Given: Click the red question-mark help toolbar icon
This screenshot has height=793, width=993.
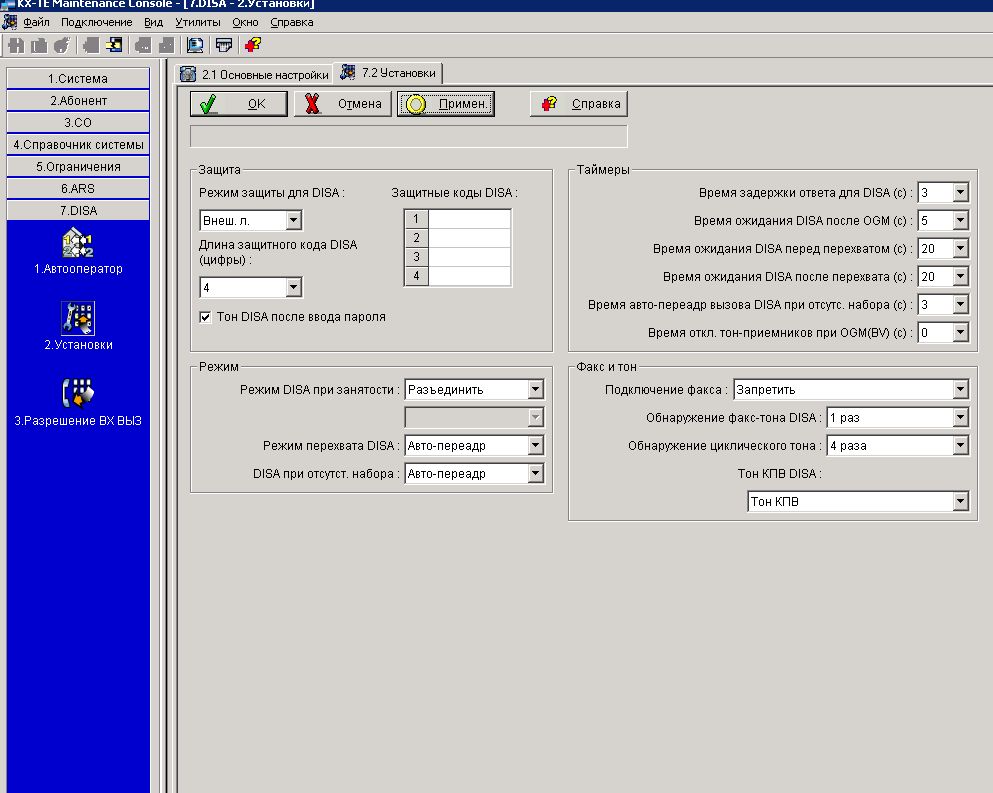Looking at the screenshot, I should point(253,45).
